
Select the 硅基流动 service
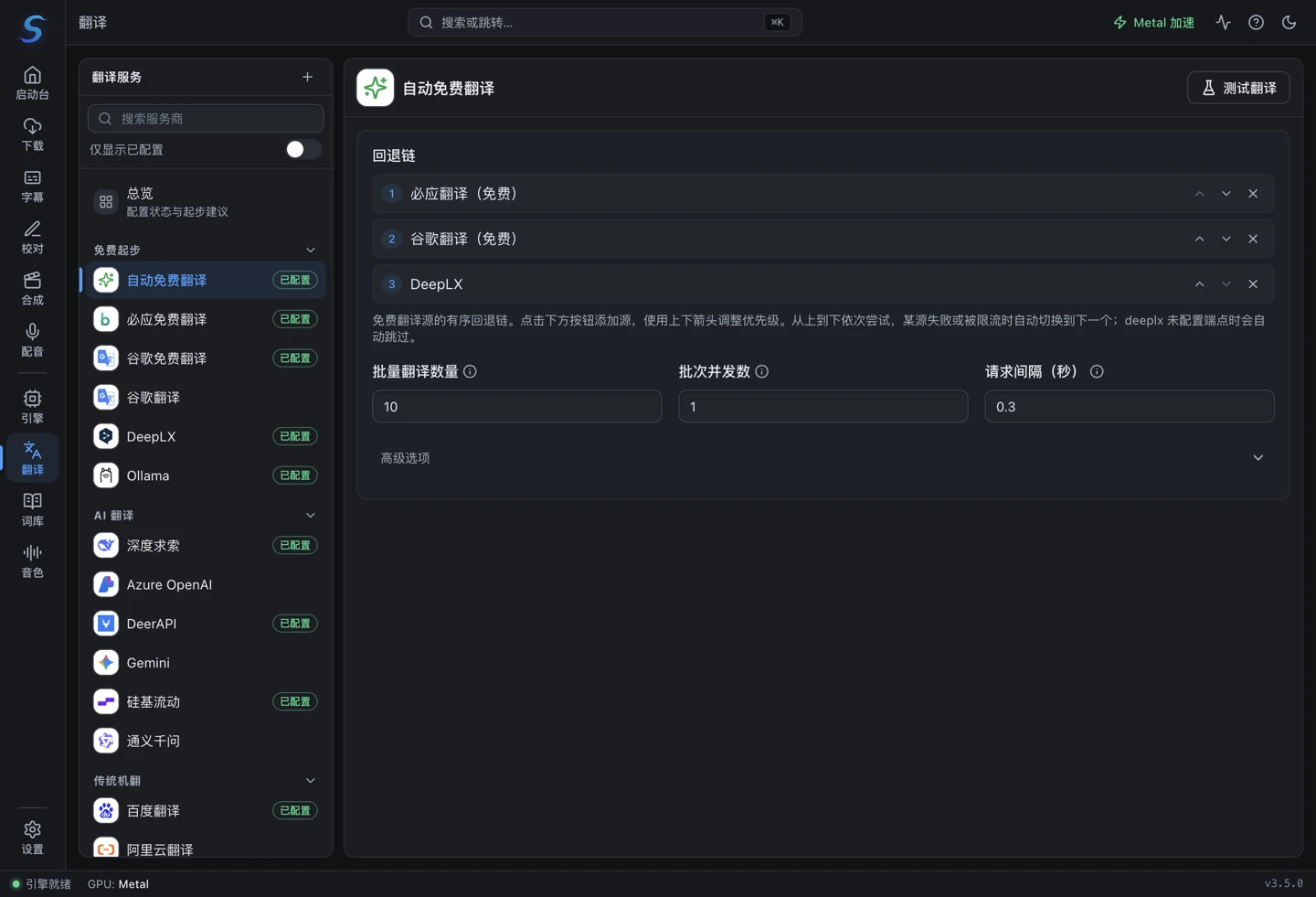(x=206, y=701)
